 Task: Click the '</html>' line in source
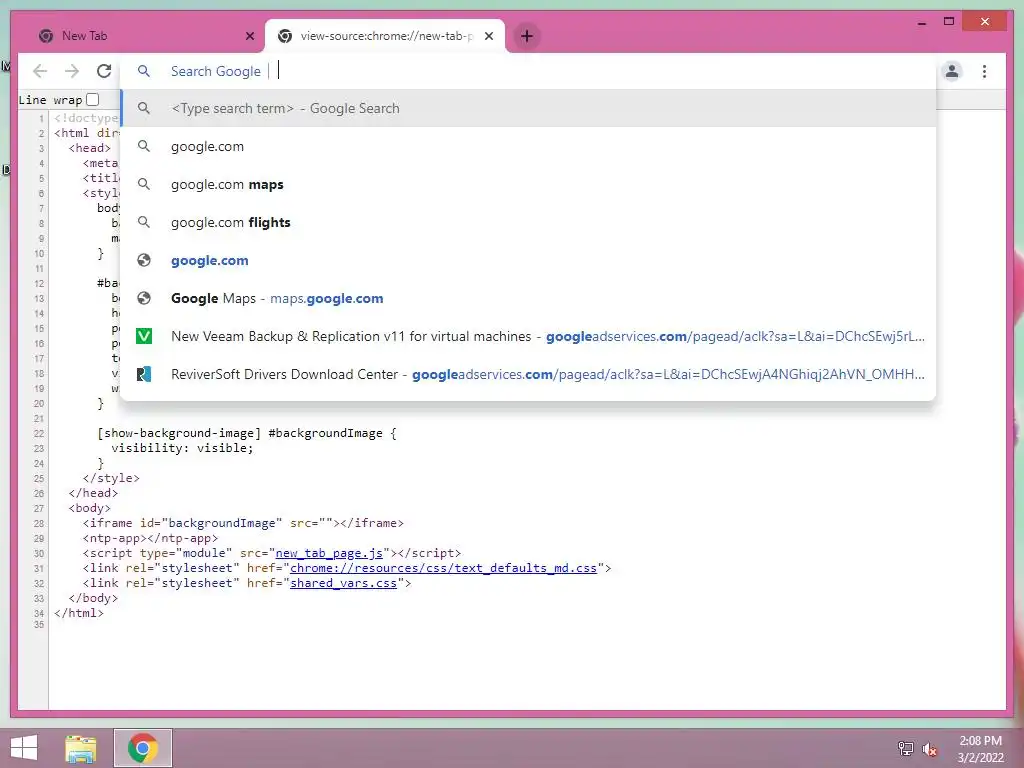click(x=78, y=613)
